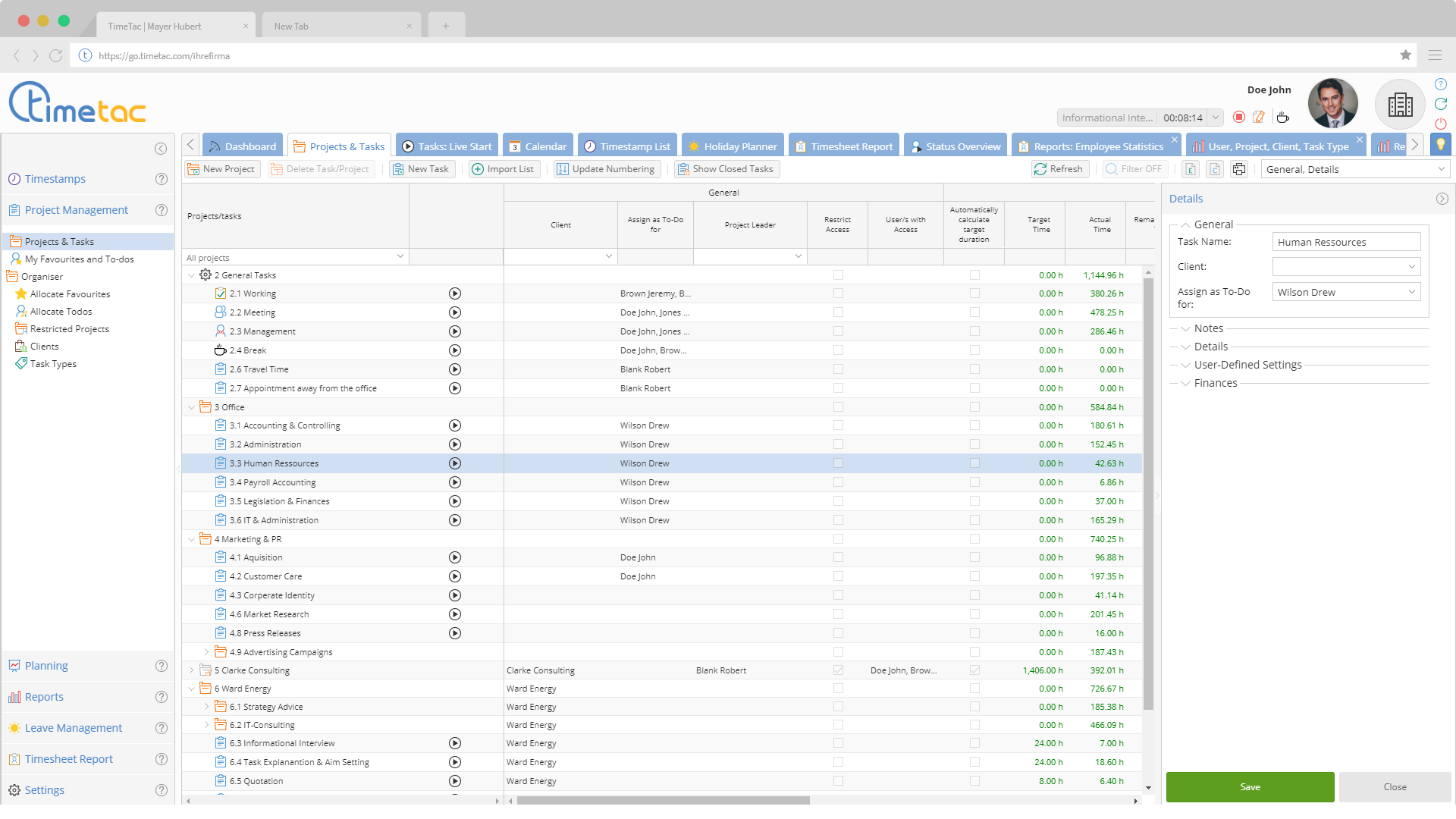Start a break using the coffee cup icon
Image resolution: width=1456 pixels, height=819 pixels.
(x=1283, y=118)
